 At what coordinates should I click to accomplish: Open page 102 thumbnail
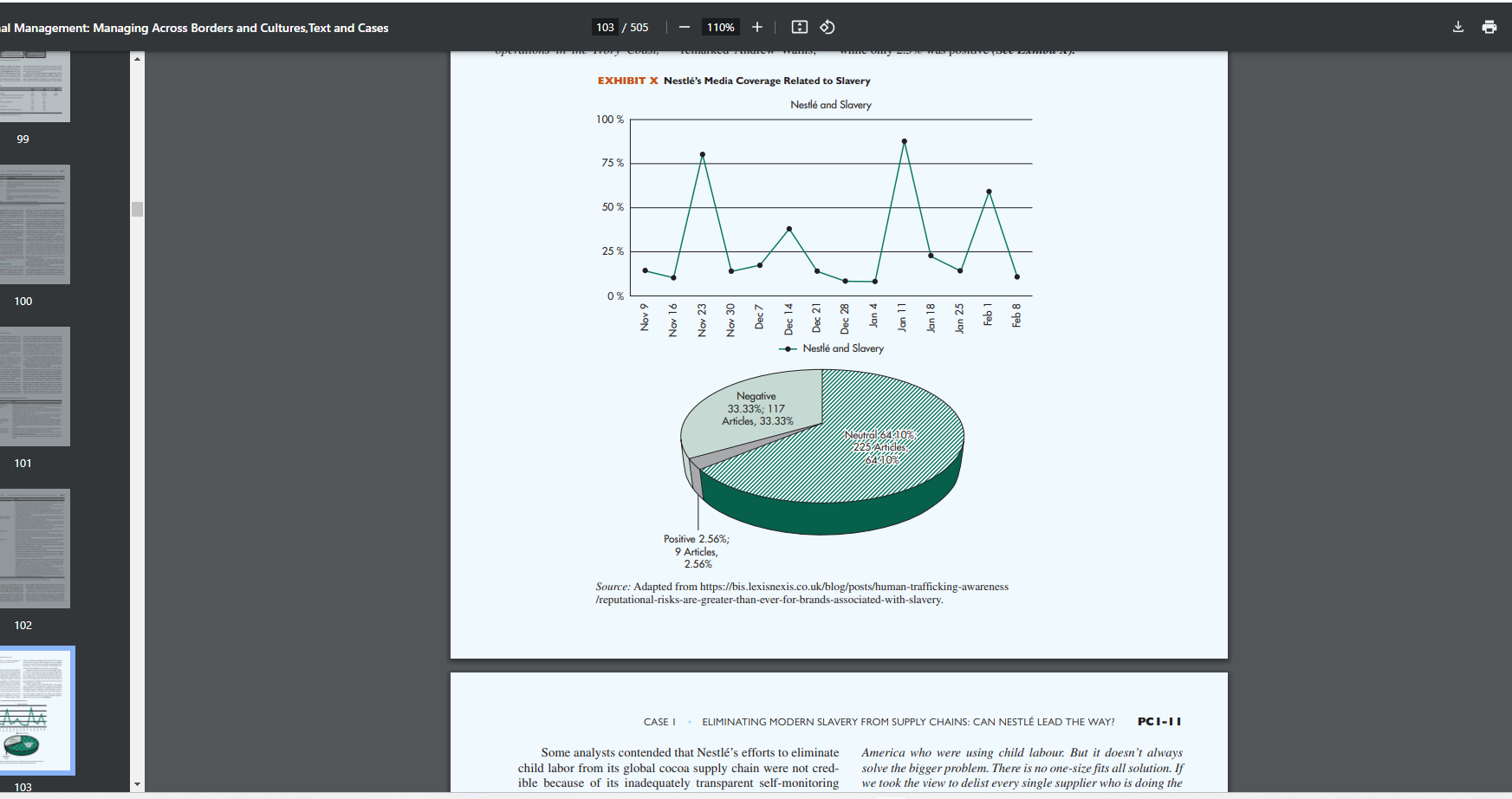tap(33, 549)
